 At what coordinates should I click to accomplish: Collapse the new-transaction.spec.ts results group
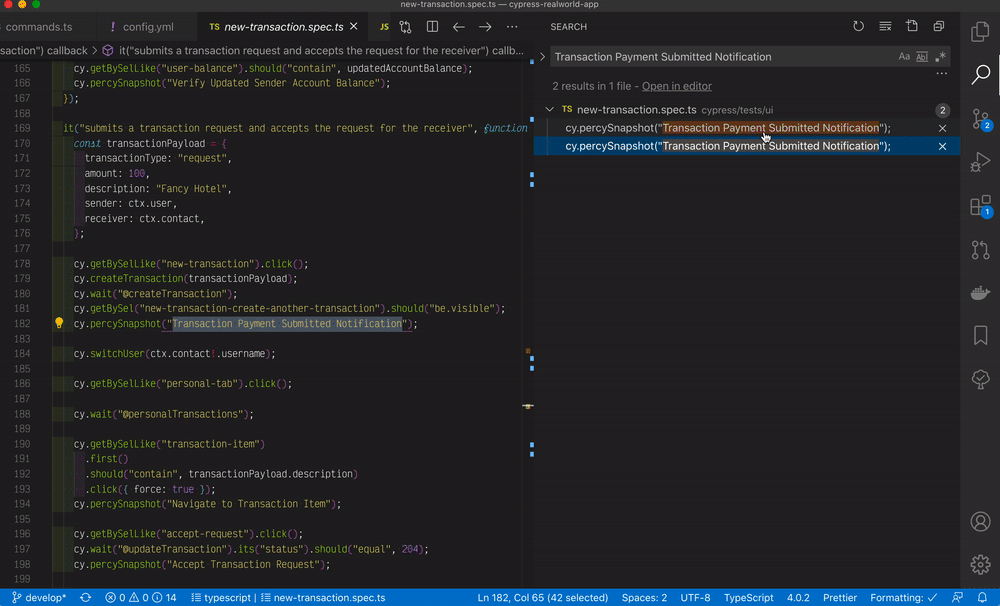[549, 109]
